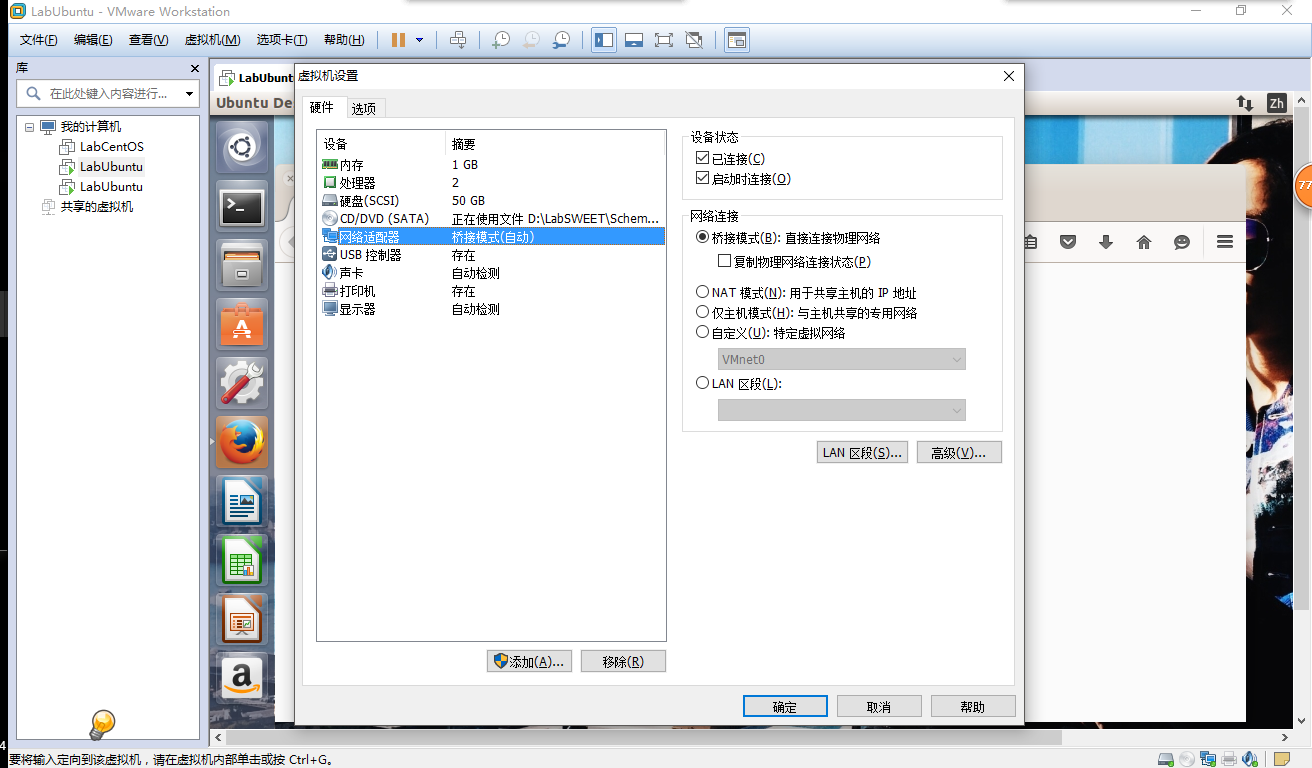Click the 高级(V)... button
Screen dimensions: 1312x768
pos(959,453)
